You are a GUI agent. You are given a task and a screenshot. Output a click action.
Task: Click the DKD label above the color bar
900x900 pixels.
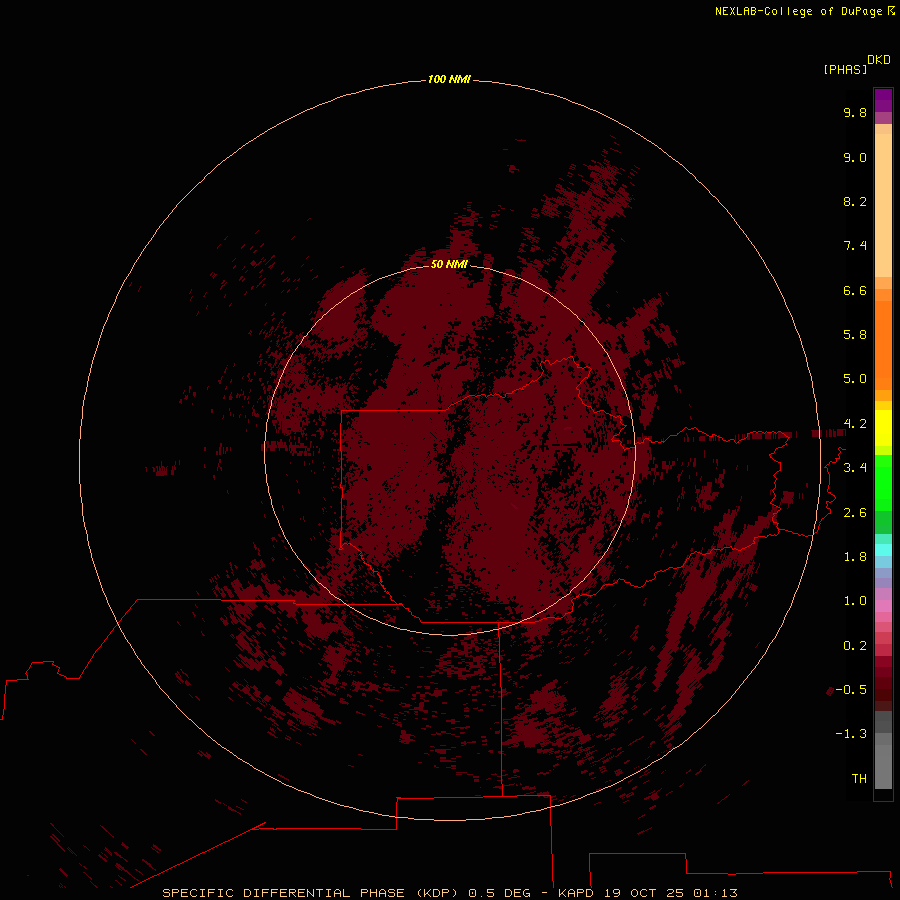click(879, 60)
